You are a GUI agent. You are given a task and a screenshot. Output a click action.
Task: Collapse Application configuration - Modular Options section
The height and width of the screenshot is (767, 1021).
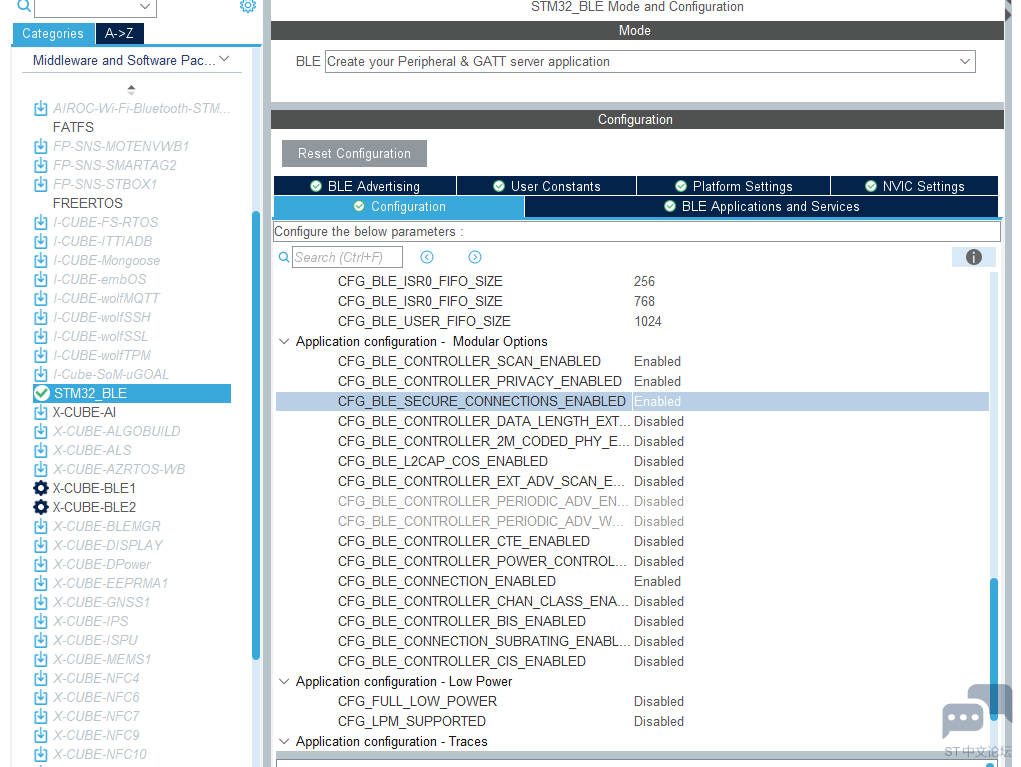(284, 341)
